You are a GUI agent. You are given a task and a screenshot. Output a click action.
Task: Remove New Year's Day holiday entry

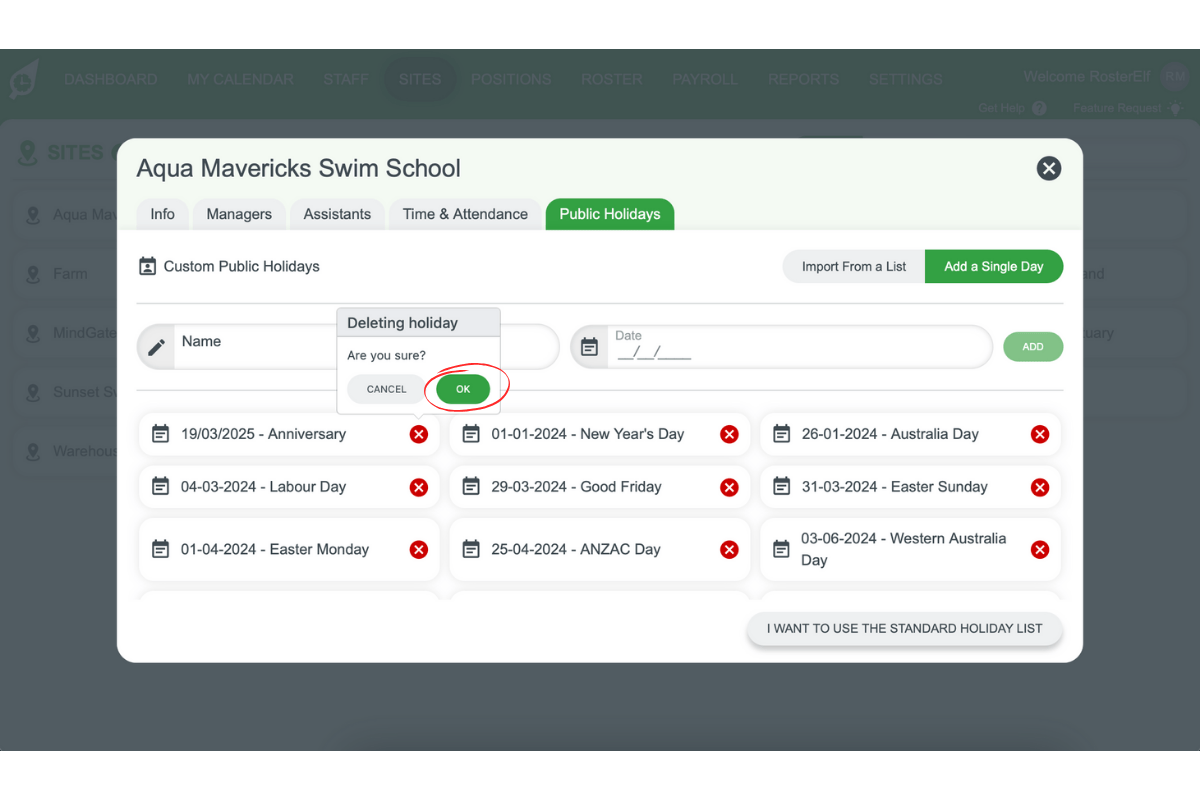pyautogui.click(x=729, y=434)
